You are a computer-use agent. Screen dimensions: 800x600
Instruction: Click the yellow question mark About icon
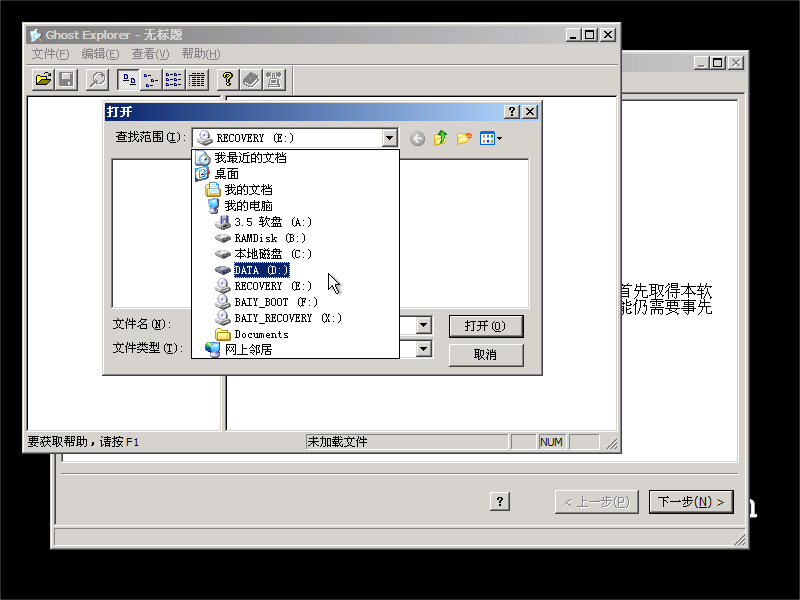pos(228,80)
